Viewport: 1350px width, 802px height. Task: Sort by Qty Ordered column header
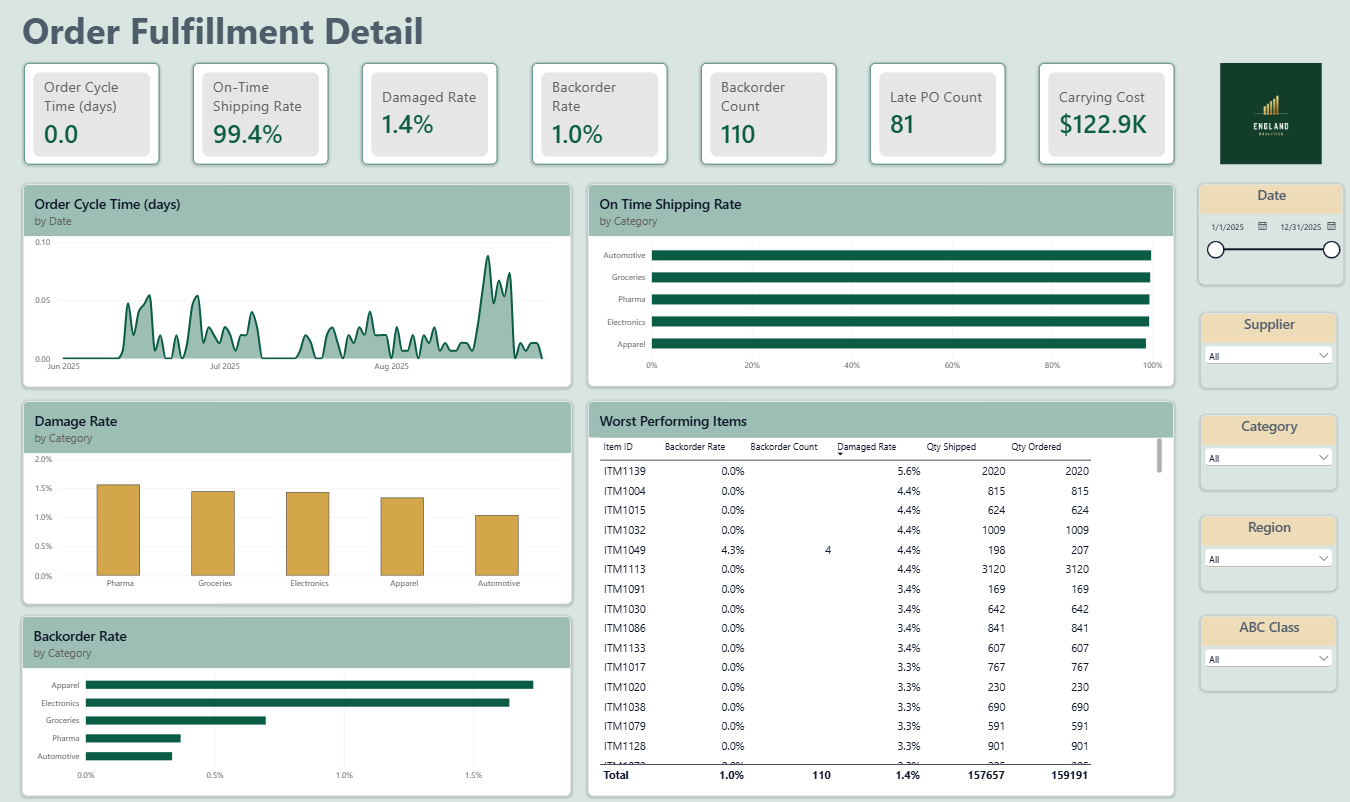(1036, 447)
